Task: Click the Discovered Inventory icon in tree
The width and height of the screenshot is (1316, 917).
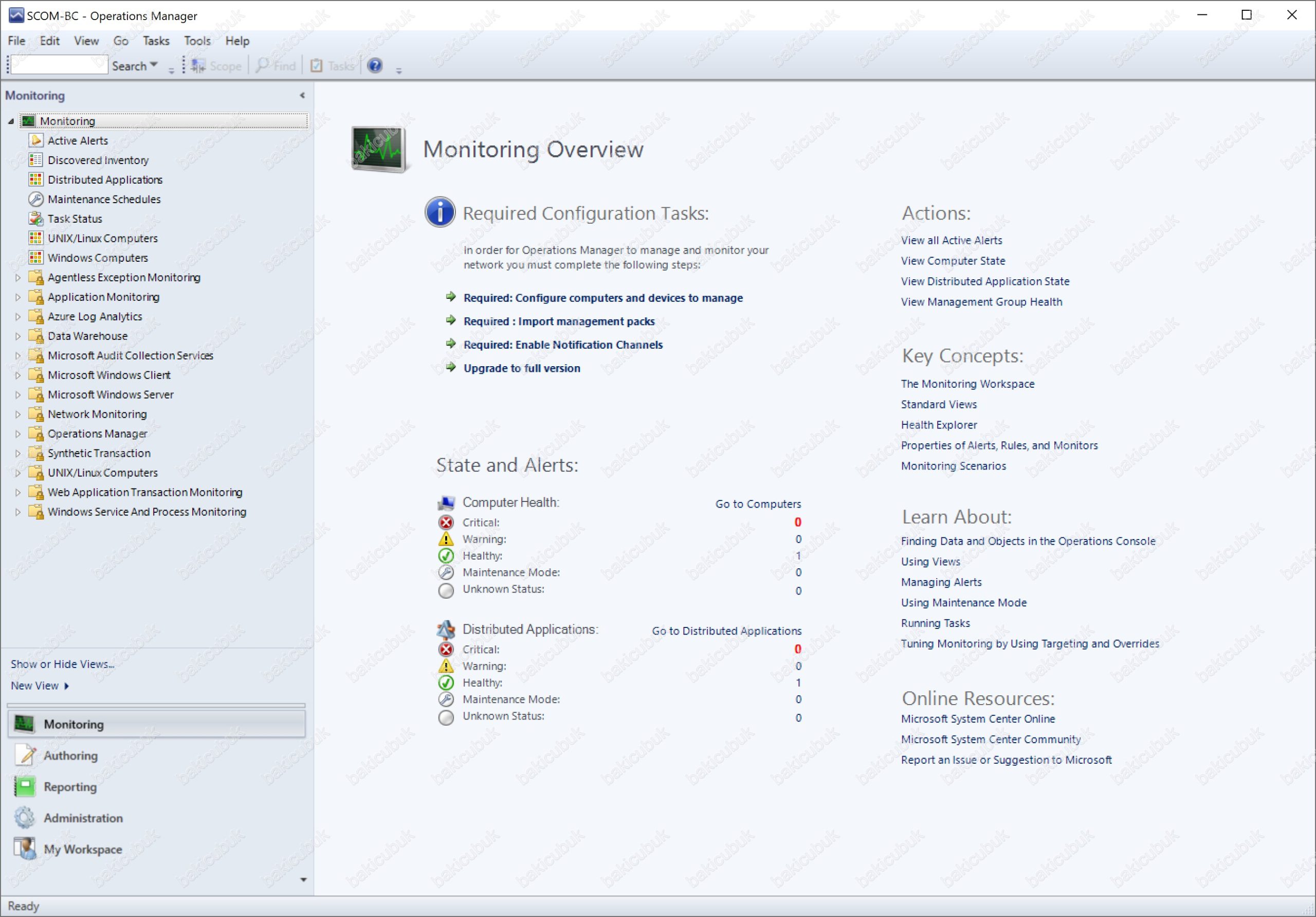Action: coord(36,160)
